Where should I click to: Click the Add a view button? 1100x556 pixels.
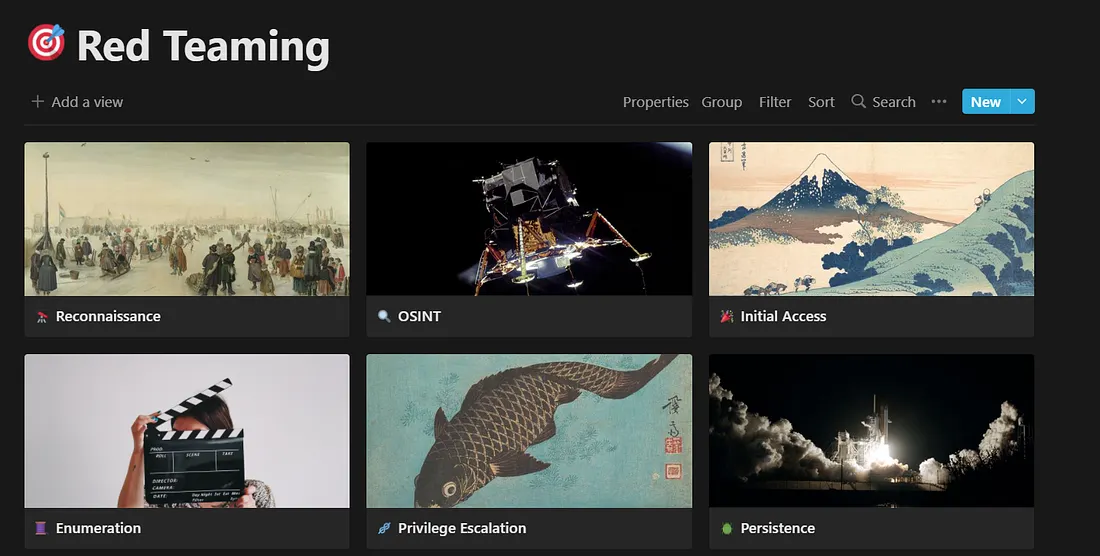pos(86,102)
